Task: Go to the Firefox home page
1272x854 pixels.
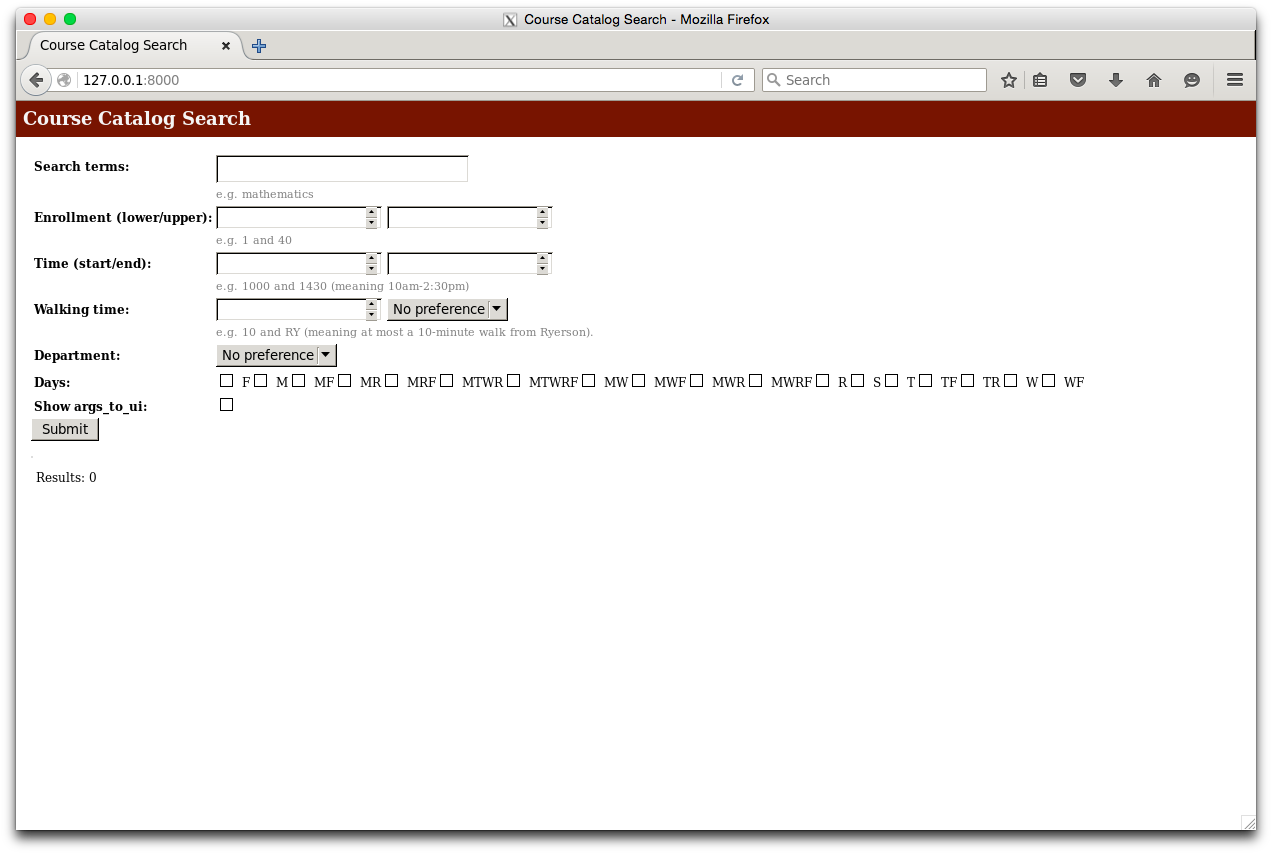Action: [x=1154, y=80]
